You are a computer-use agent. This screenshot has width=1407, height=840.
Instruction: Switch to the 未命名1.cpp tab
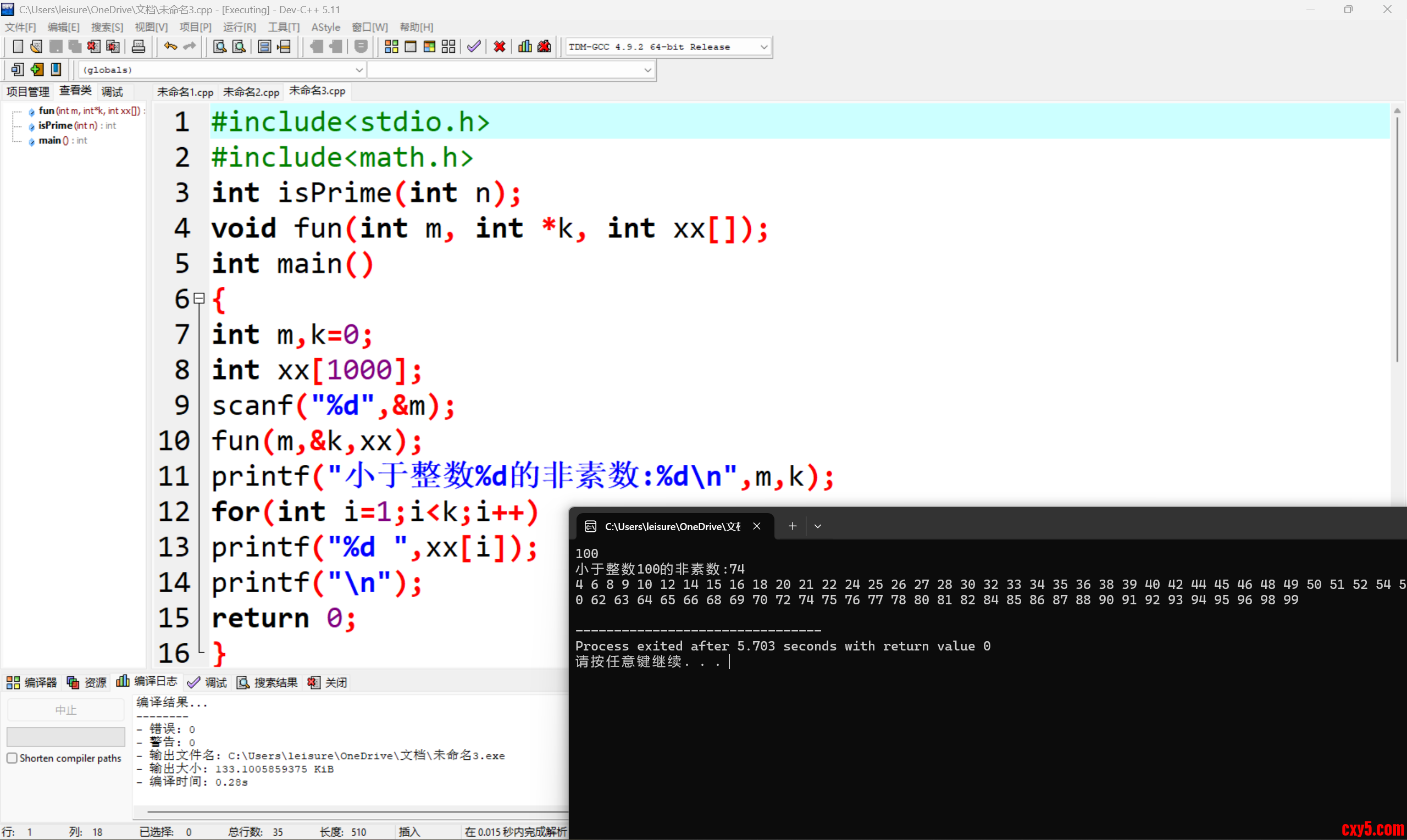pyautogui.click(x=185, y=92)
